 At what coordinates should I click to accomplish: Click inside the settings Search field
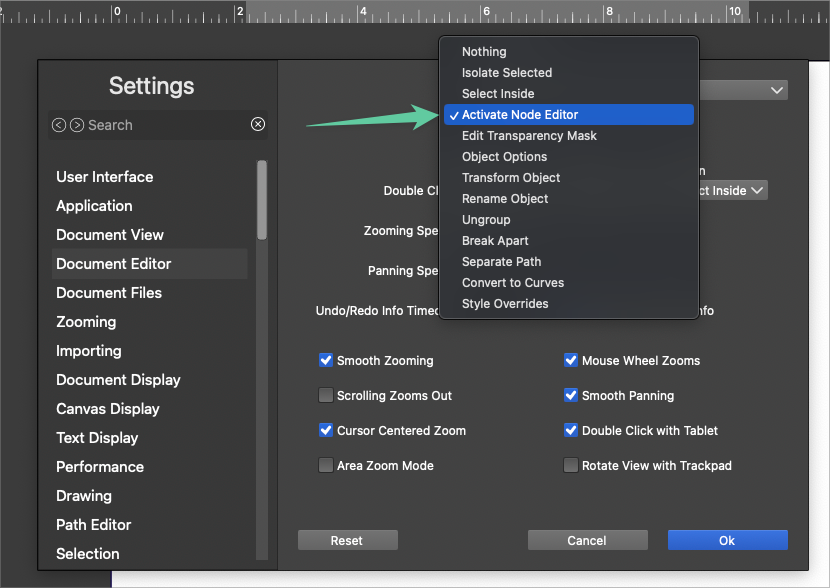pos(160,125)
